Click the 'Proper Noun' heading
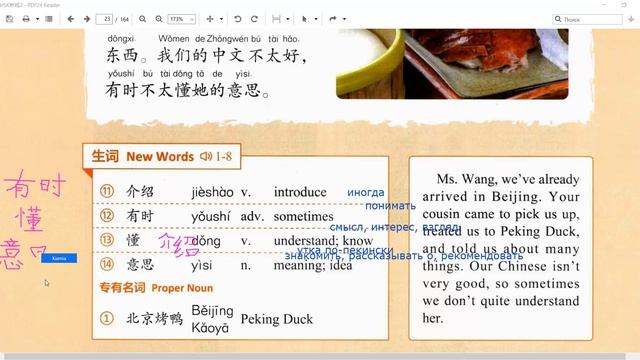The width and height of the screenshot is (640, 360). click(x=182, y=288)
